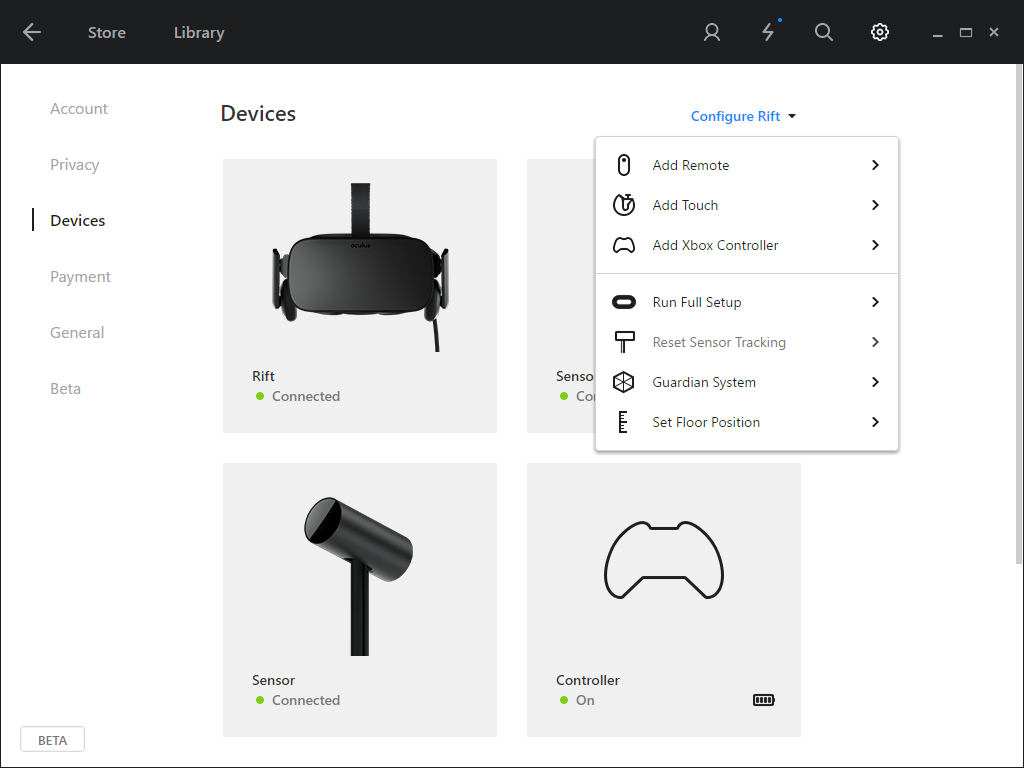Screen dimensions: 1024x768
Task: Switch to the Library tab
Action: (x=198, y=32)
